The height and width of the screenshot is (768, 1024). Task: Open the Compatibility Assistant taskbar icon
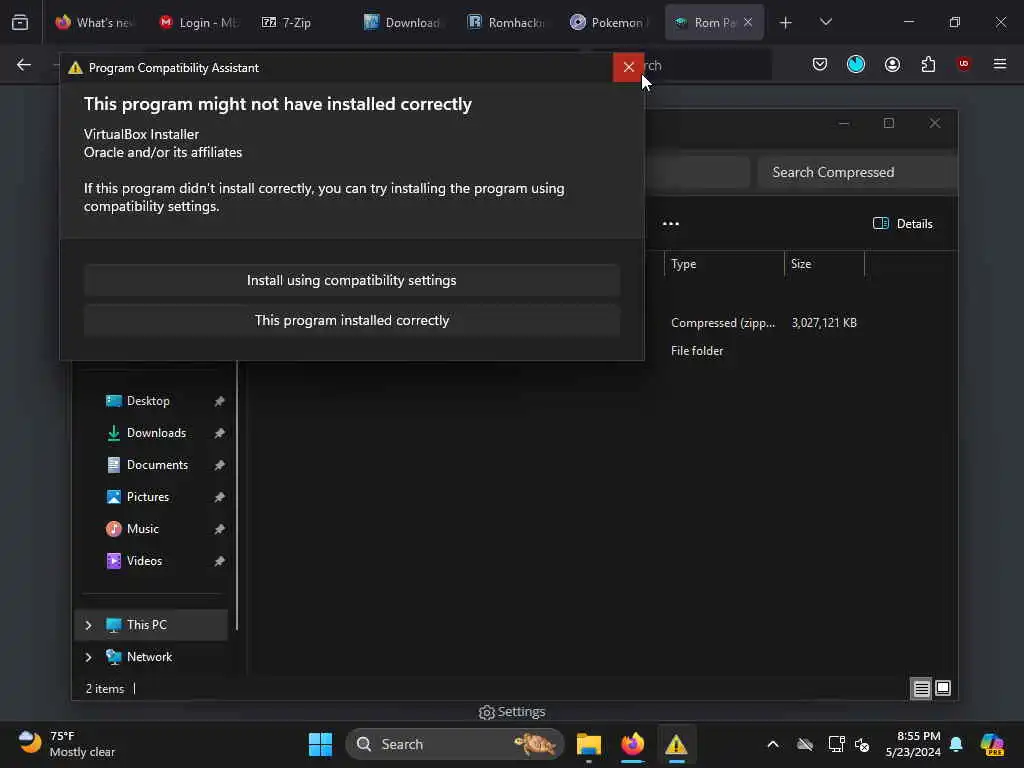pos(676,744)
